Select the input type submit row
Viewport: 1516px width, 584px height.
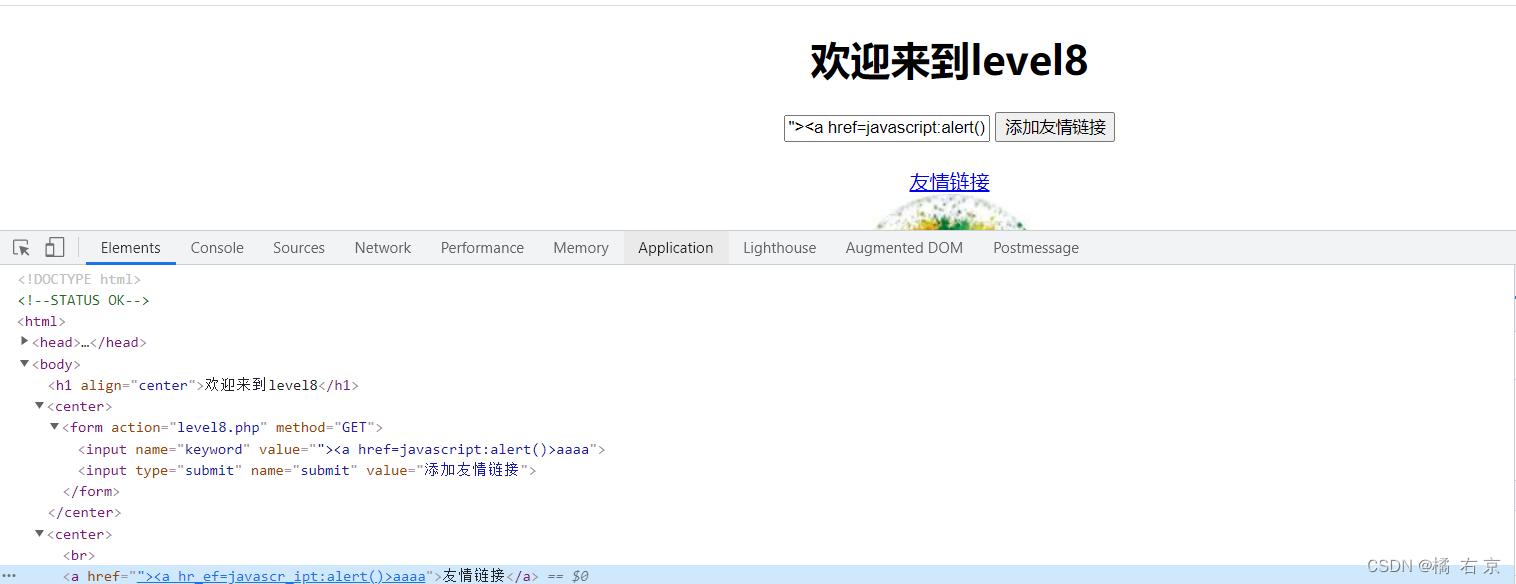coord(308,470)
